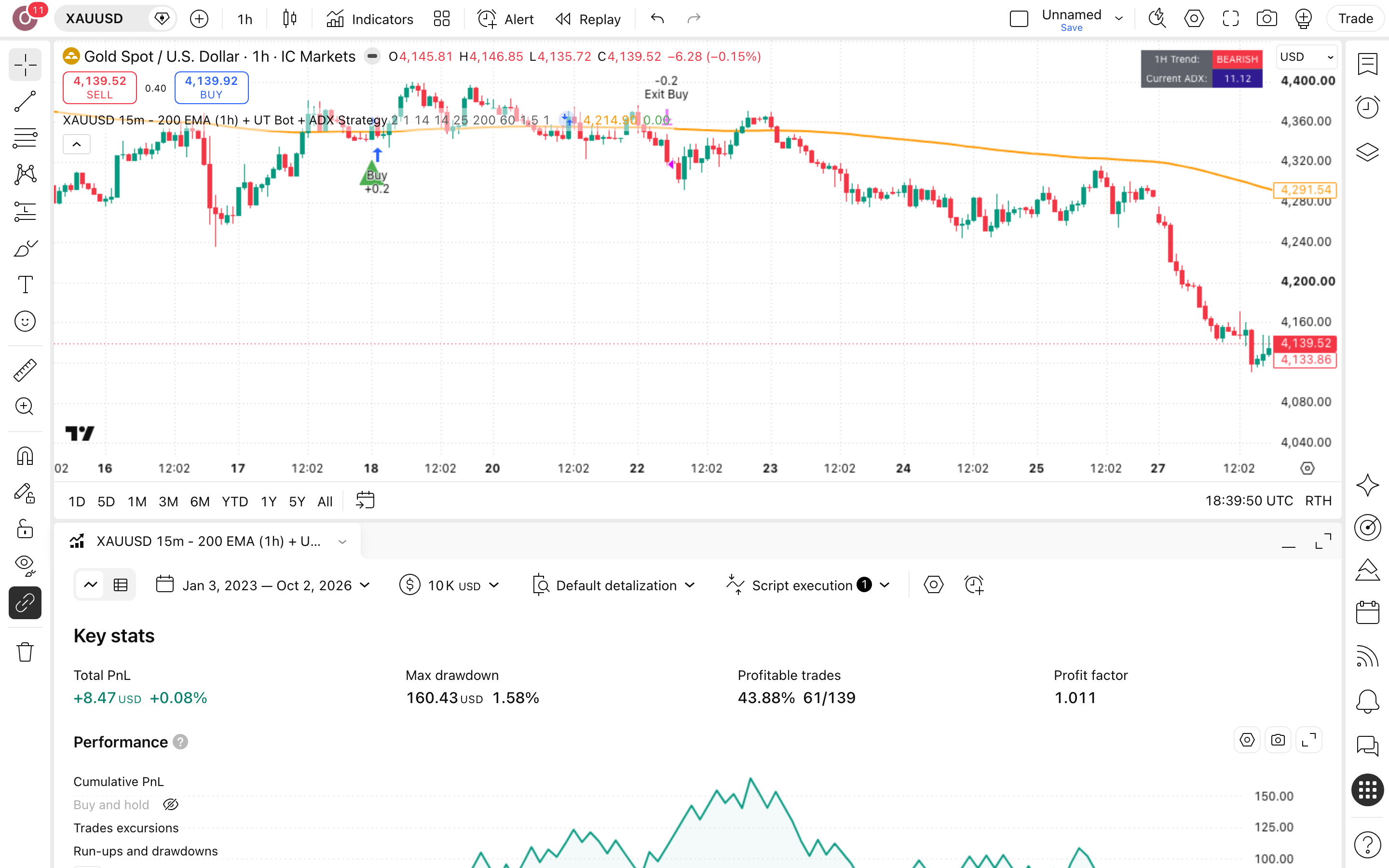1389x868 pixels.
Task: Open the Indicators dialog
Action: point(369,19)
